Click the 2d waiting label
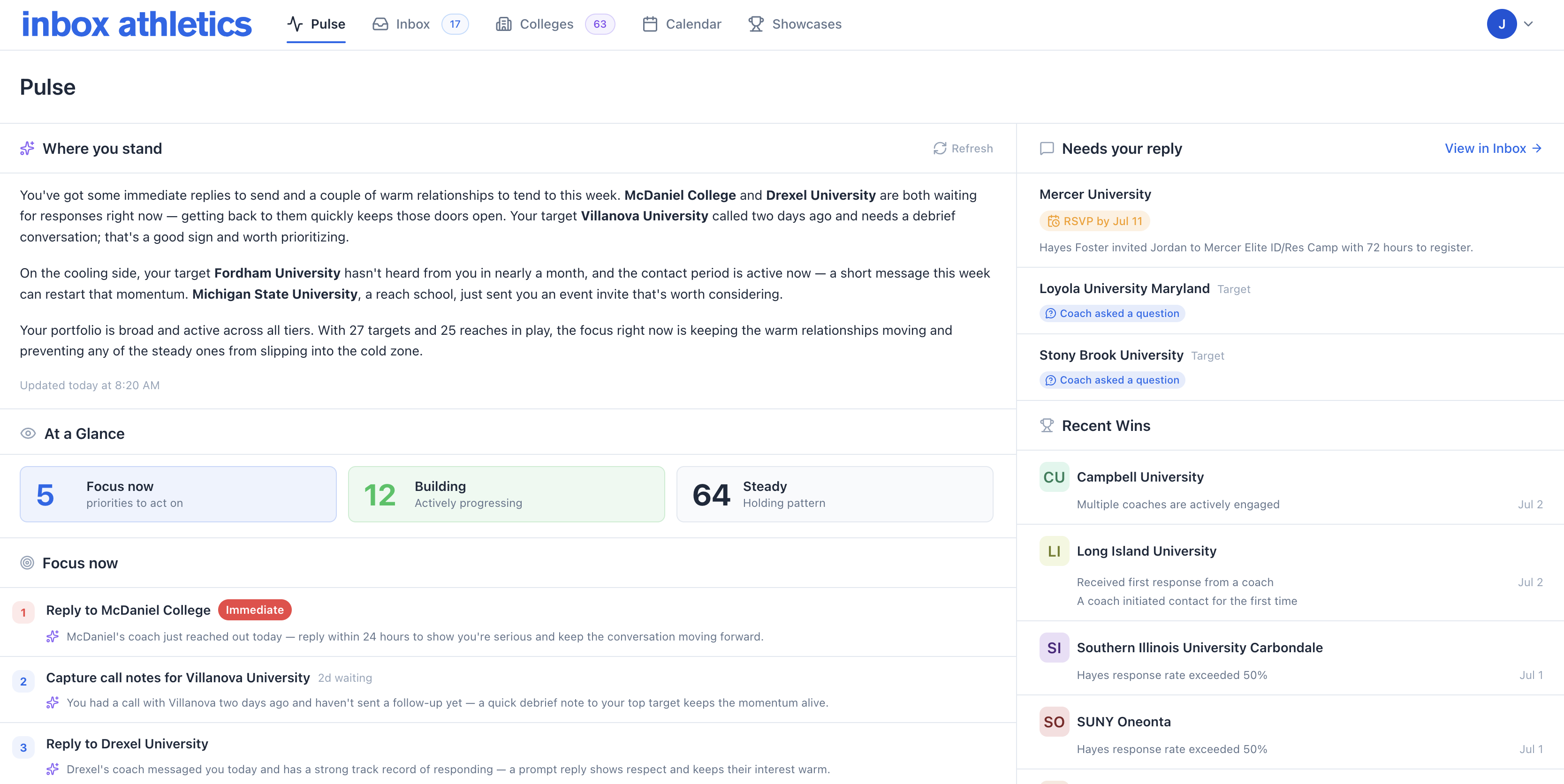This screenshot has width=1564, height=784. 345,678
